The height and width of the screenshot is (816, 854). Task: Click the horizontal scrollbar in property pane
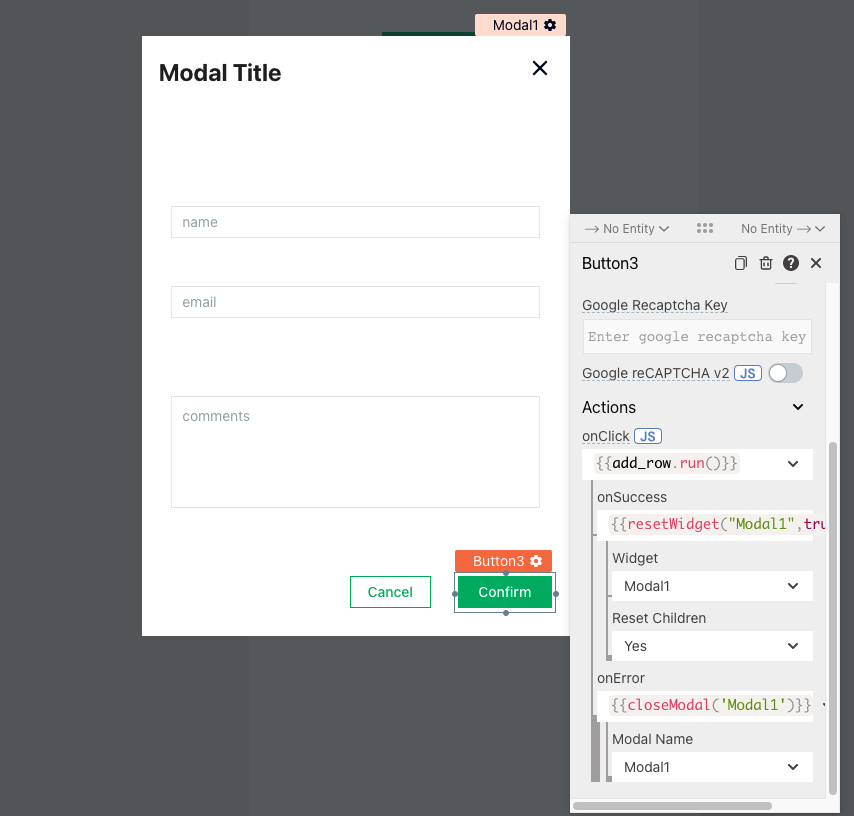pos(672,805)
